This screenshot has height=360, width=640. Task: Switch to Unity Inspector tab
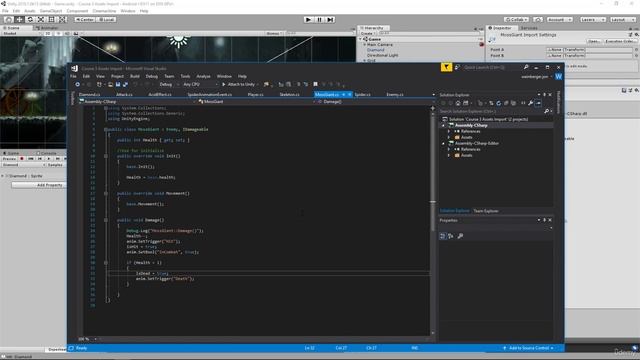tap(502, 28)
